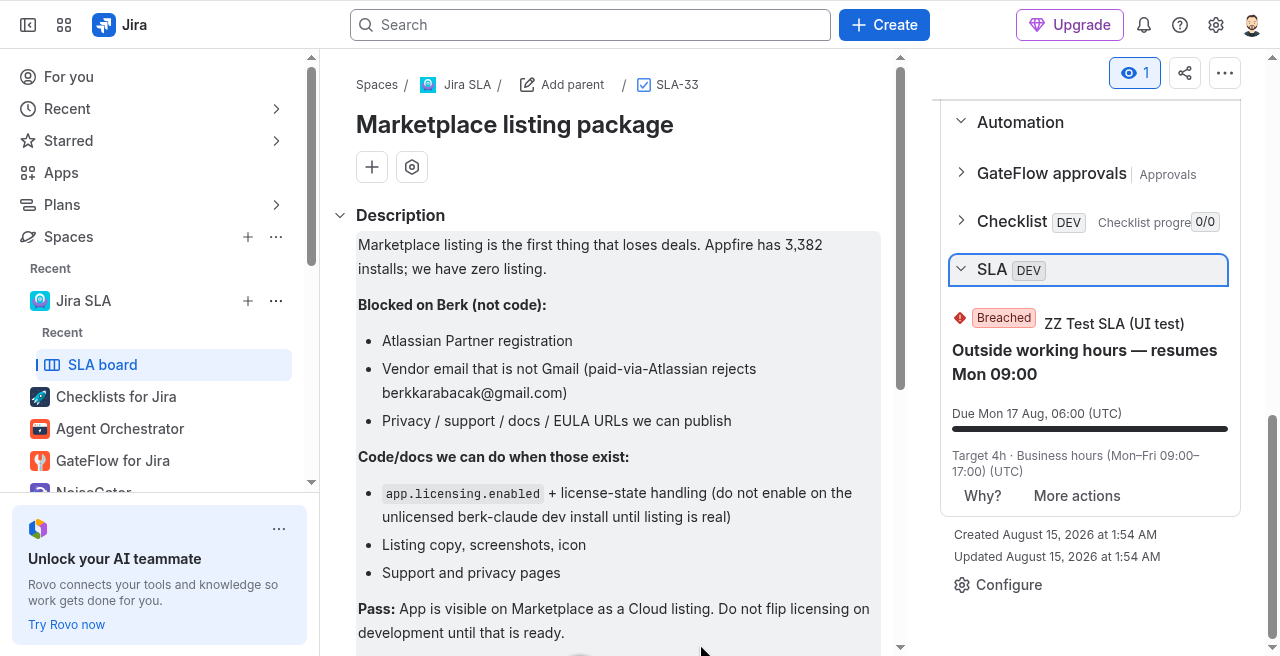Open the help question mark icon
This screenshot has height=656, width=1280.
(1180, 25)
